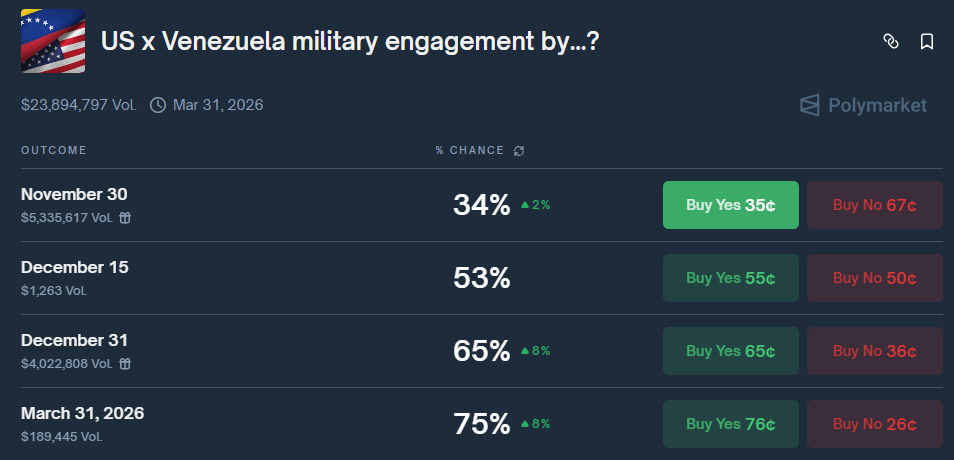Click the refresh icon beside % Chance
The width and height of the screenshot is (954, 460).
click(x=519, y=151)
